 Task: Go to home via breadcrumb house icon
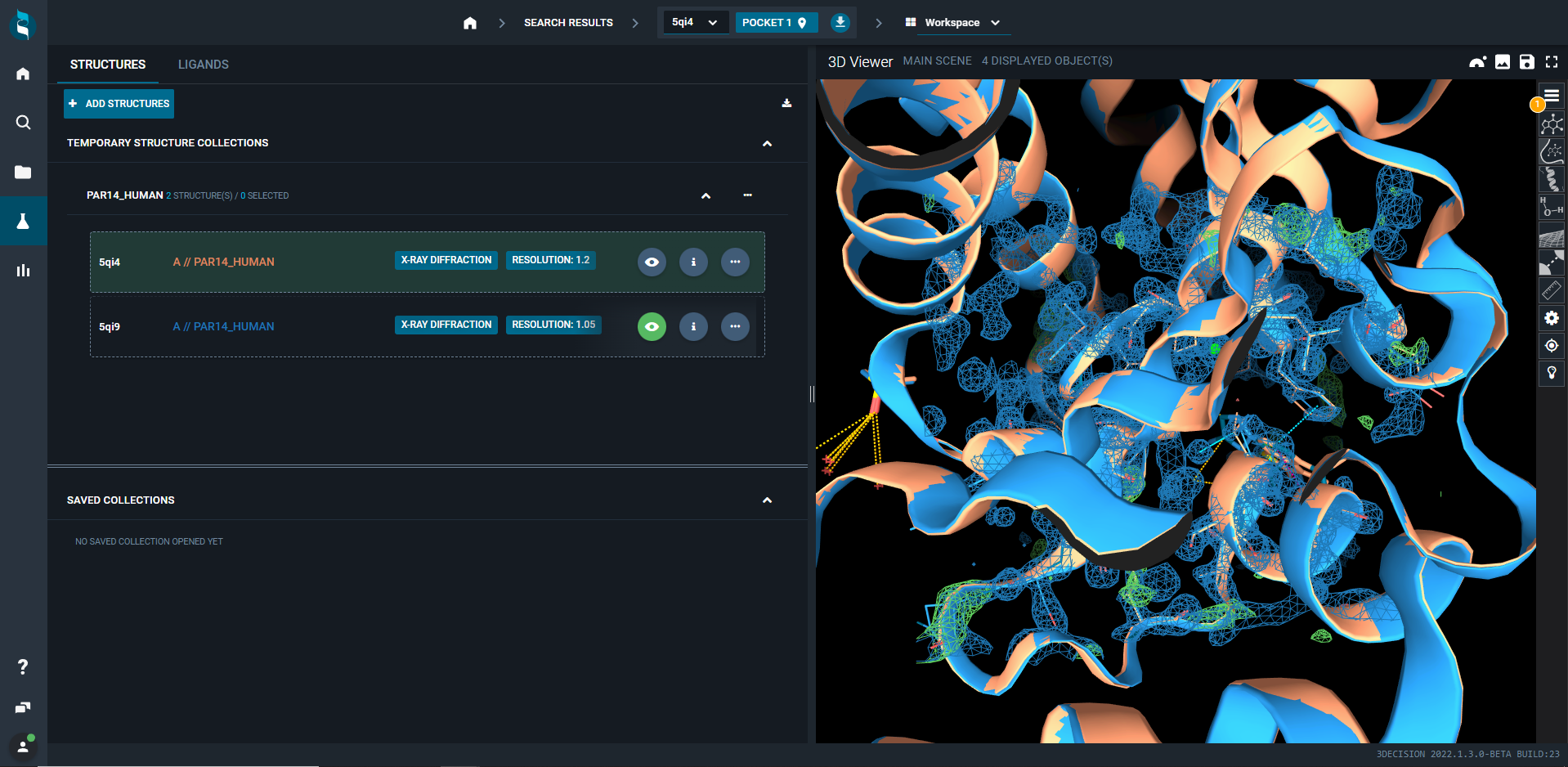click(469, 23)
